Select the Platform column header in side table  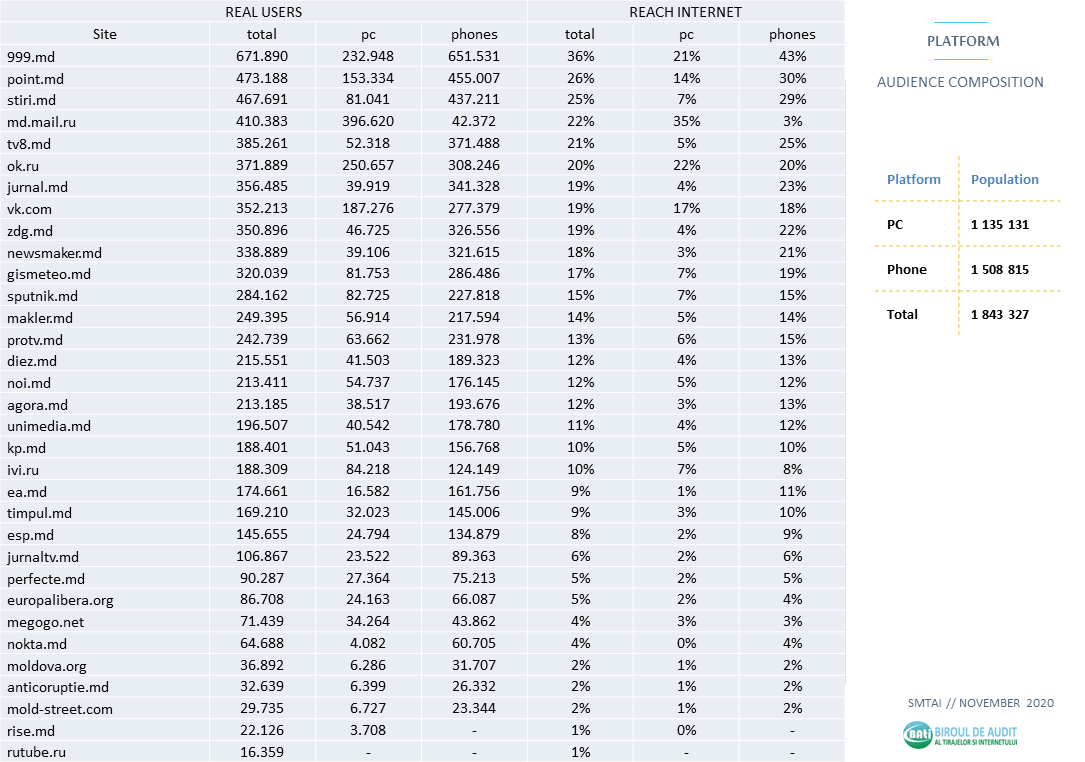point(913,180)
